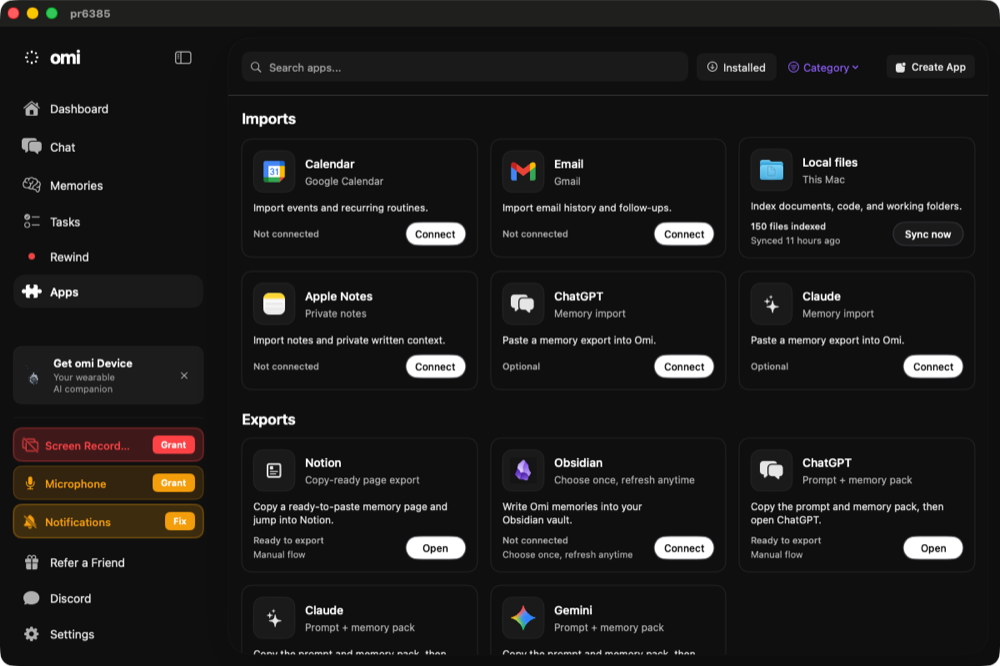Viewport: 1000px width, 666px height.
Task: Open the Notion export
Action: [x=436, y=548]
